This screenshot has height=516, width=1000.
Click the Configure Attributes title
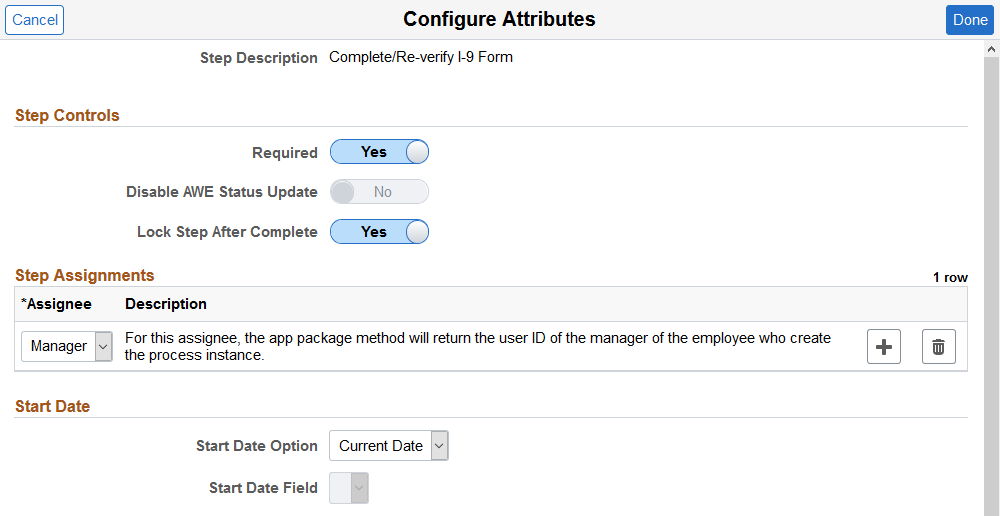pyautogui.click(x=499, y=19)
